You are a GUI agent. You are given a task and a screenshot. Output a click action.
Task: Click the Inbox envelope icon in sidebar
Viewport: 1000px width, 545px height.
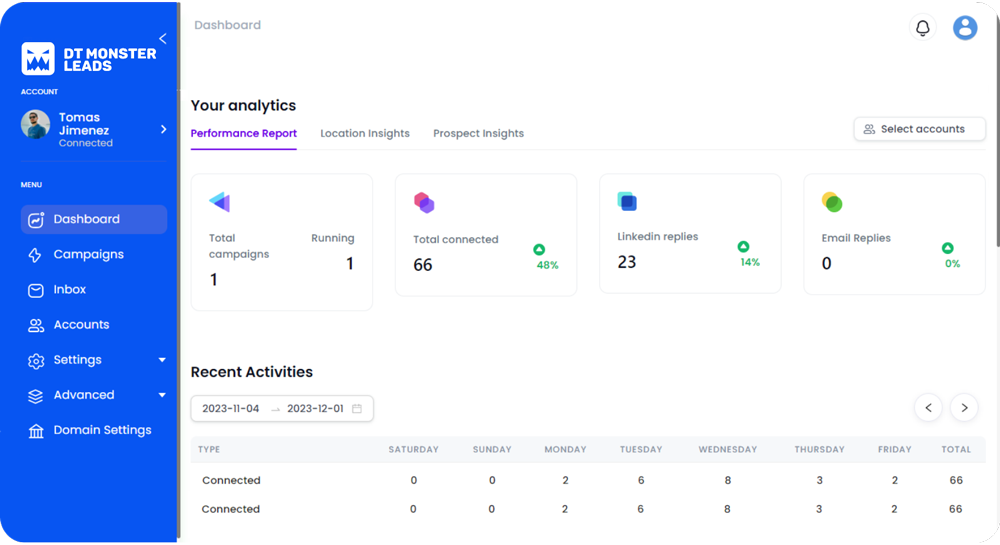pyautogui.click(x=36, y=290)
